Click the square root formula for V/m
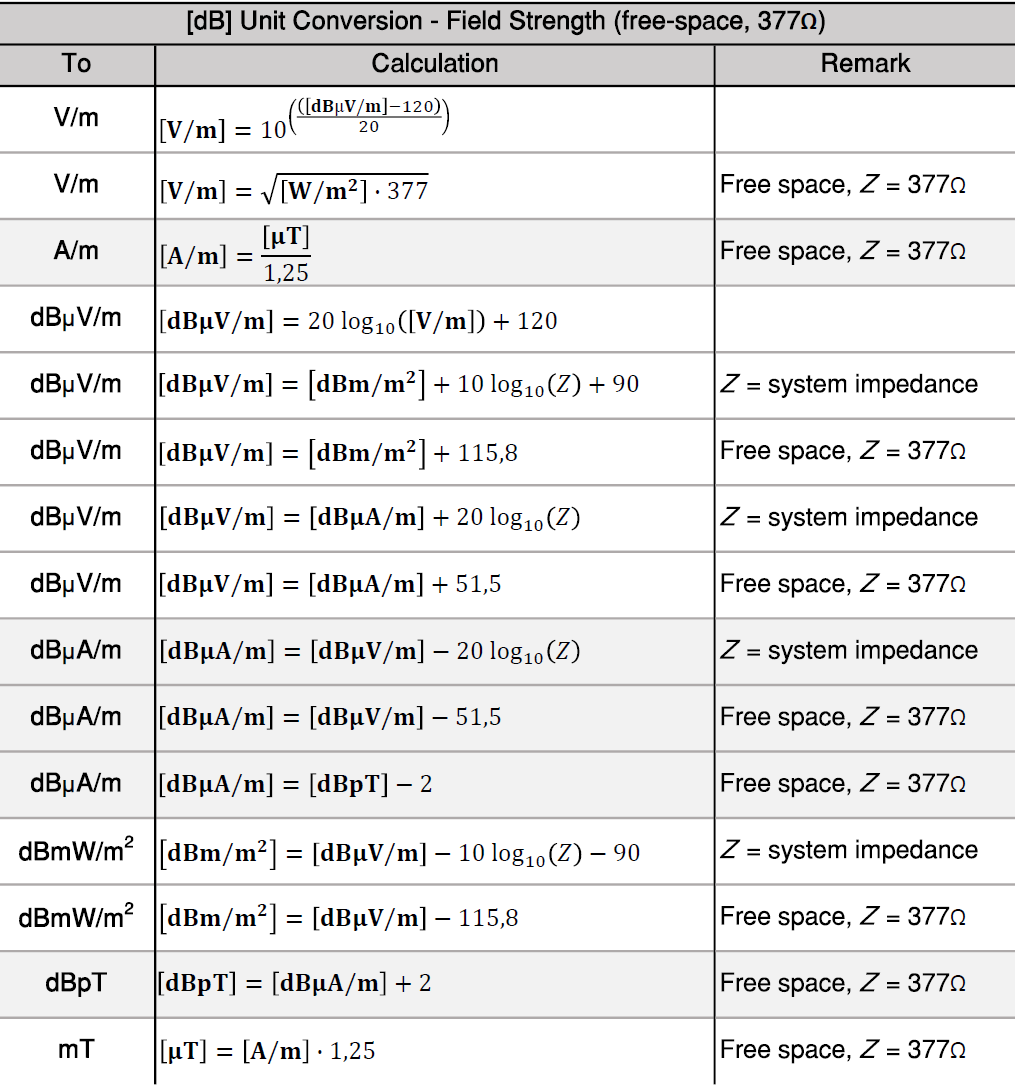 [x=294, y=188]
